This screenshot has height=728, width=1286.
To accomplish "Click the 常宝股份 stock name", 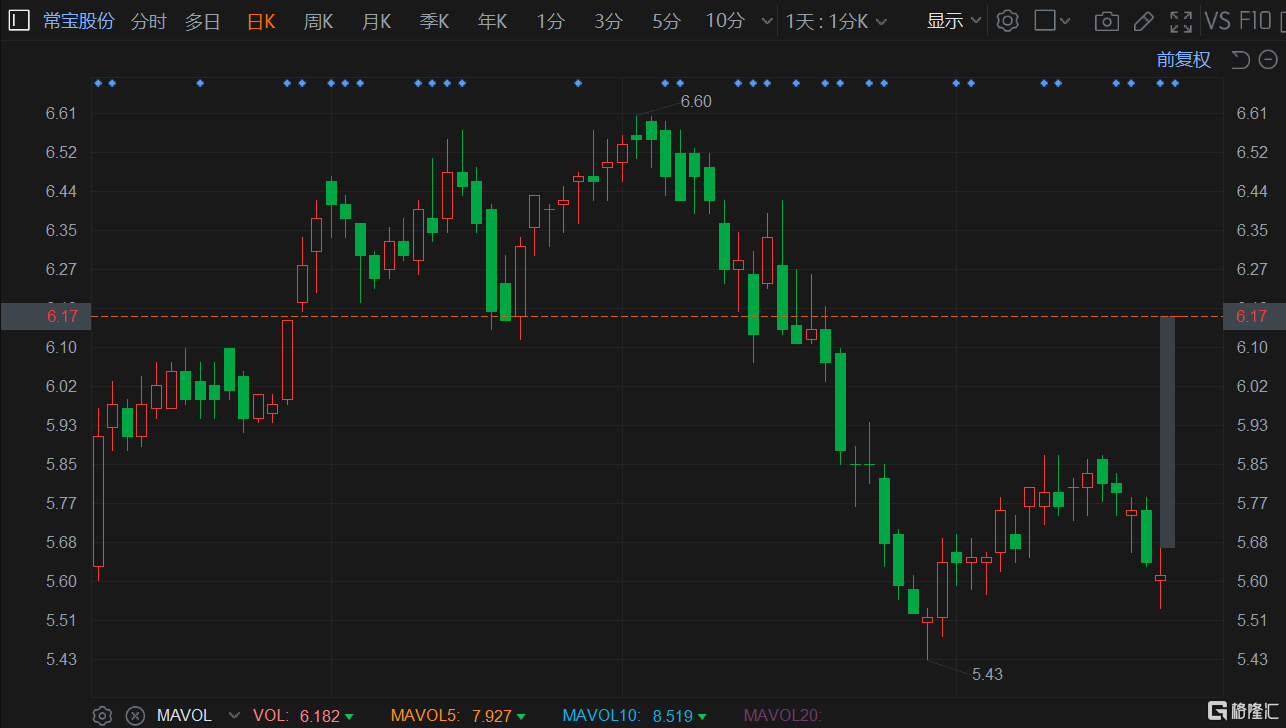I will [79, 21].
